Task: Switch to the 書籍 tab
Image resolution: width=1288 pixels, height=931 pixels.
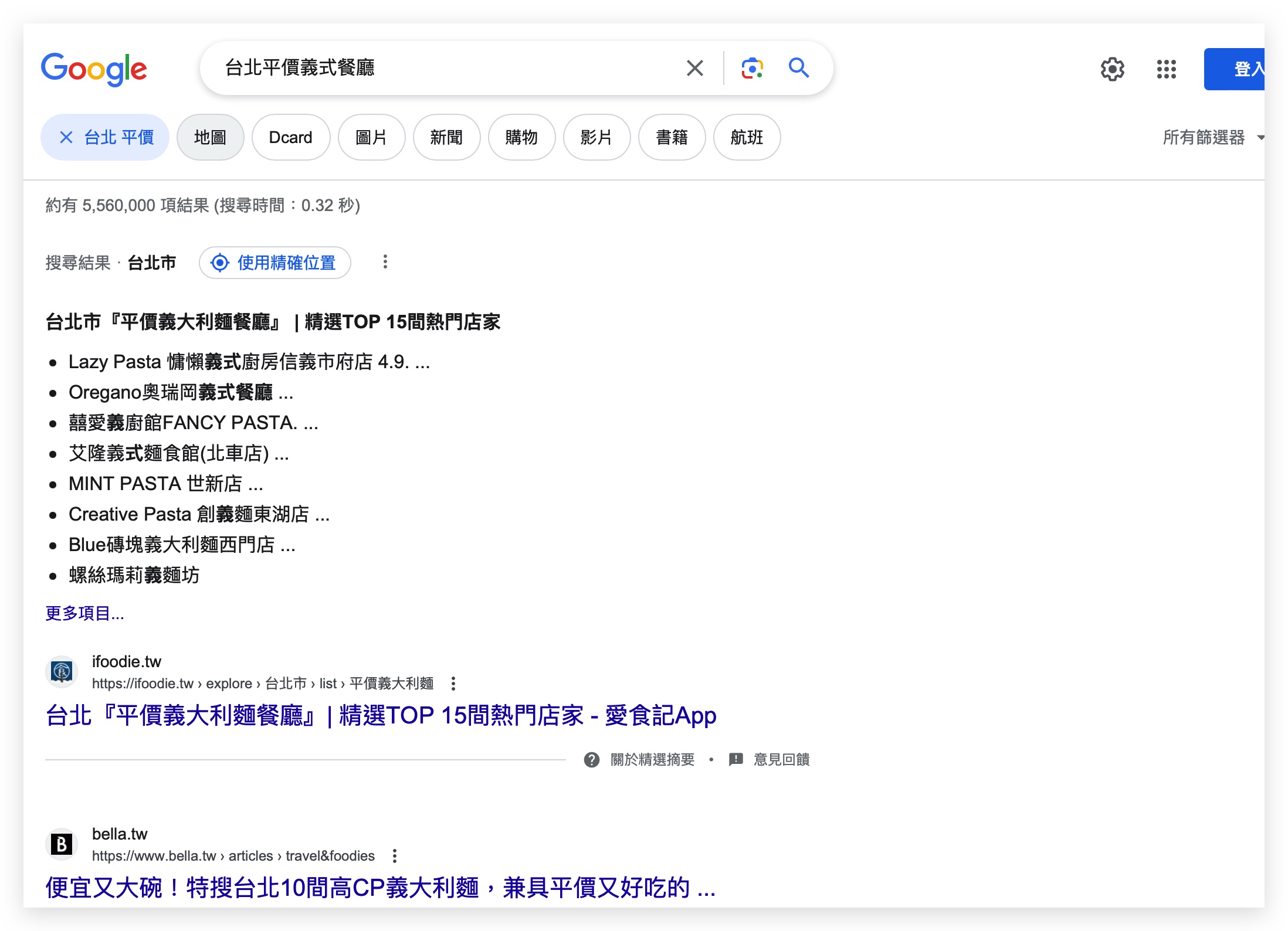Action: (672, 137)
